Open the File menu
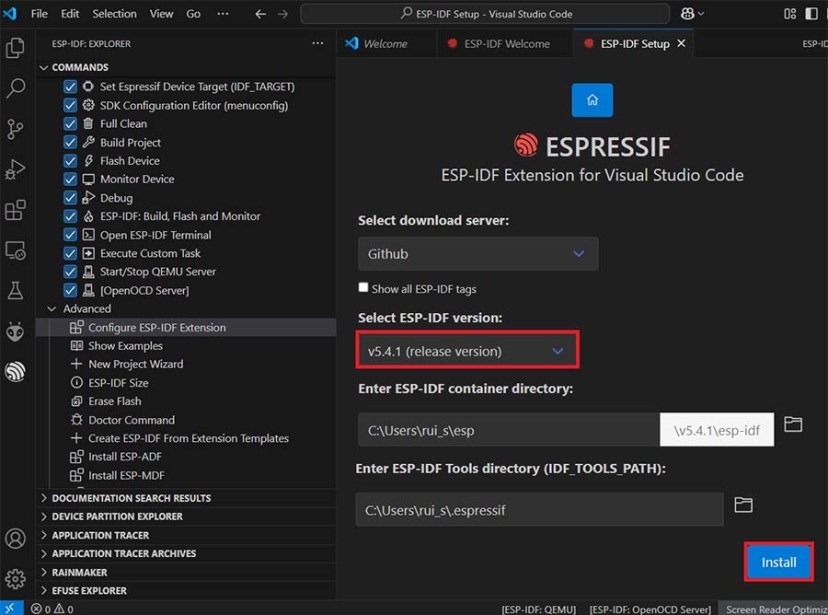828x615 pixels. (x=38, y=13)
